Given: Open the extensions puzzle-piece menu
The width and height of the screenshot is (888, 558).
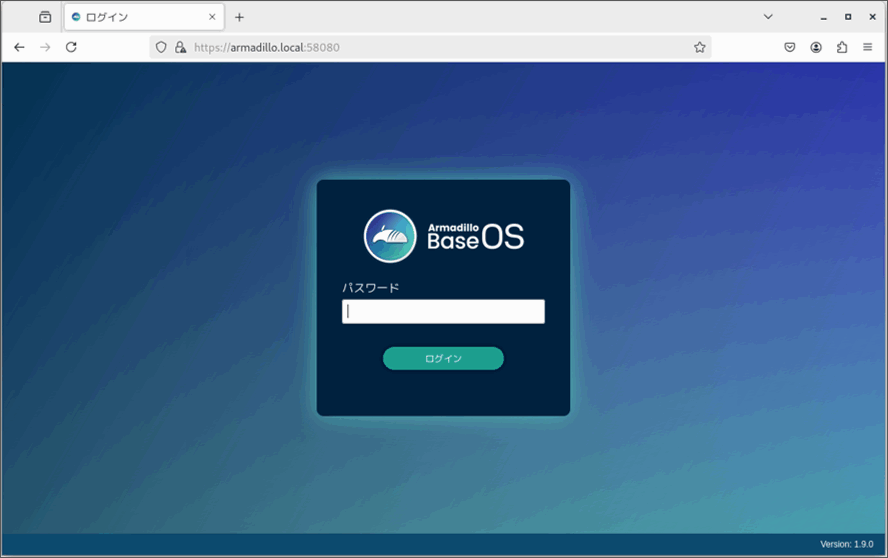Looking at the screenshot, I should point(842,47).
